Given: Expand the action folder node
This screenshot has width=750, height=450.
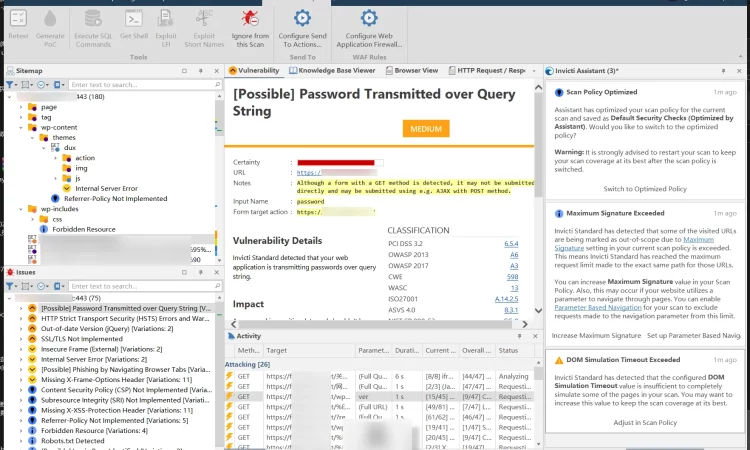Looking at the screenshot, I should [55, 158].
